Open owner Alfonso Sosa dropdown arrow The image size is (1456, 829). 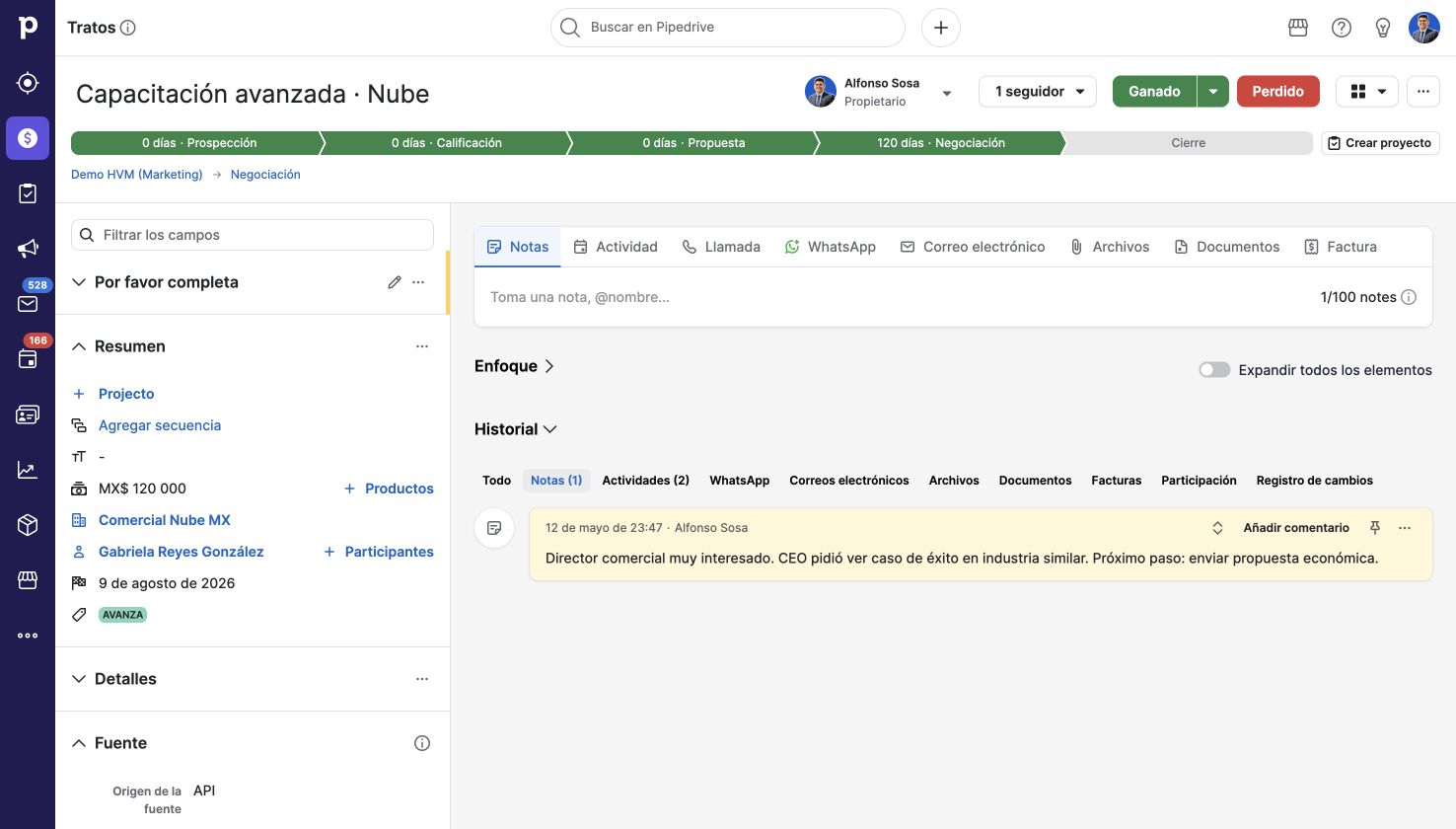(947, 94)
